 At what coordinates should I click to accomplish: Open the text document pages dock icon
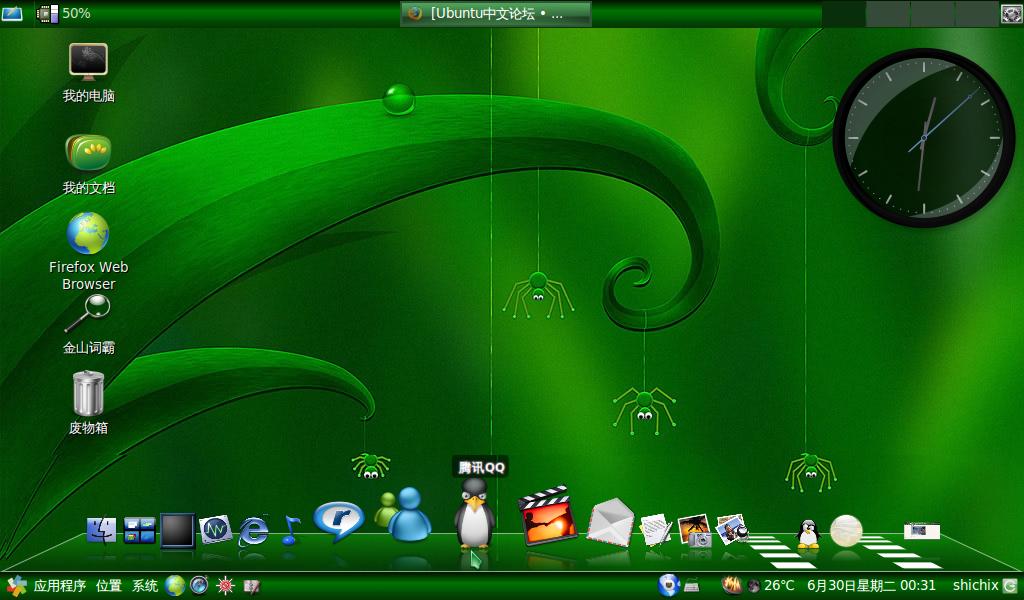pyautogui.click(x=656, y=529)
